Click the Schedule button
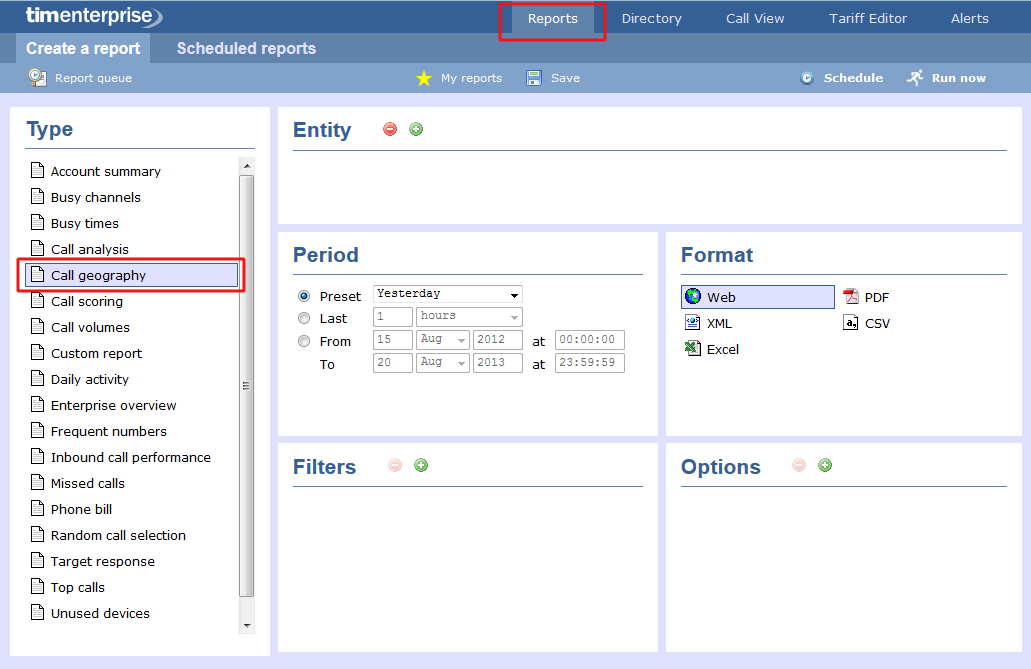 point(841,78)
